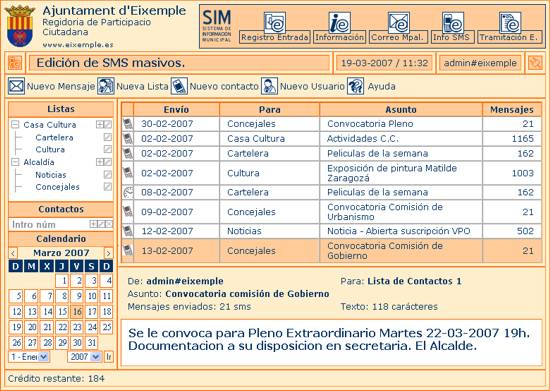
Task: Click phone icon of the 09-02-2007 row
Action: coord(128,211)
